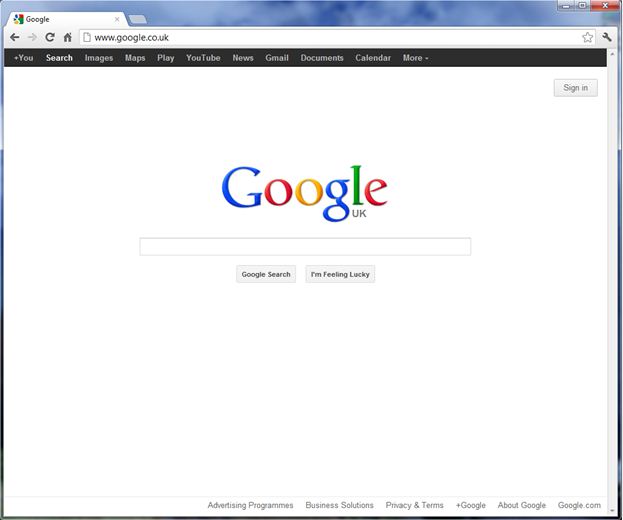
Task: Go to Maps
Action: click(135, 58)
